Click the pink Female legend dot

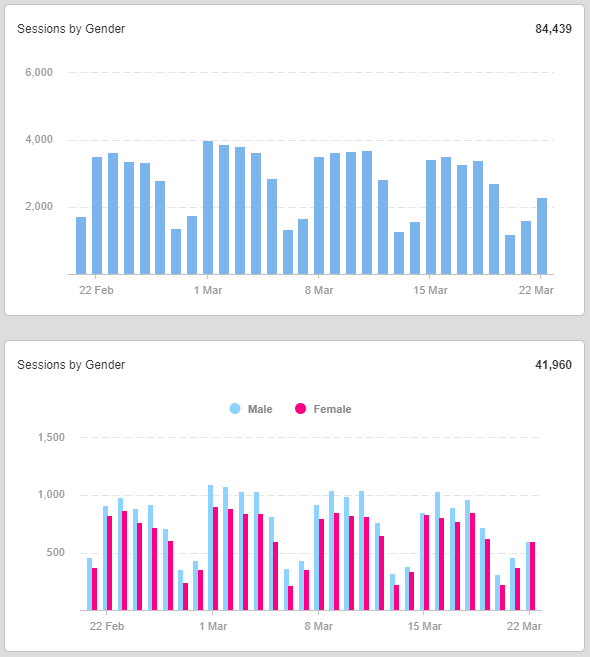(300, 409)
